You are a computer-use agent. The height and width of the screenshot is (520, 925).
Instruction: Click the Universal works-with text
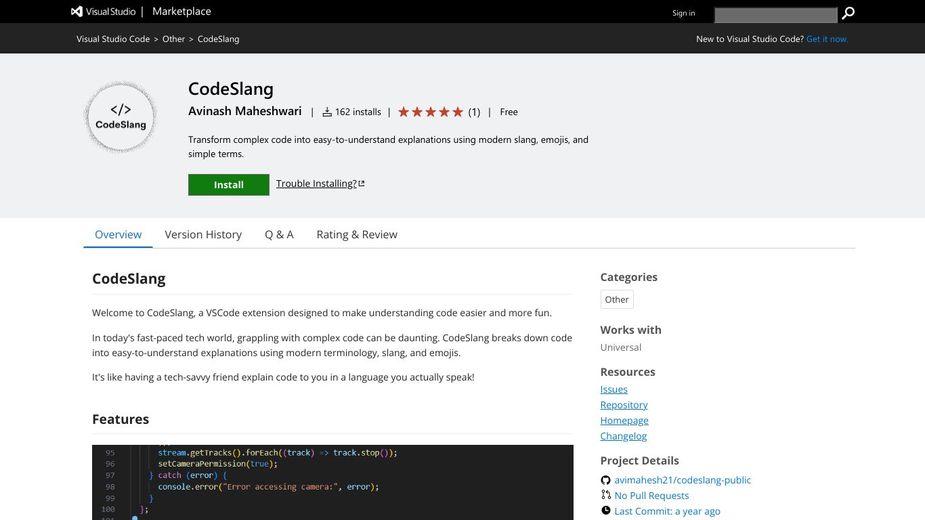pyautogui.click(x=621, y=347)
